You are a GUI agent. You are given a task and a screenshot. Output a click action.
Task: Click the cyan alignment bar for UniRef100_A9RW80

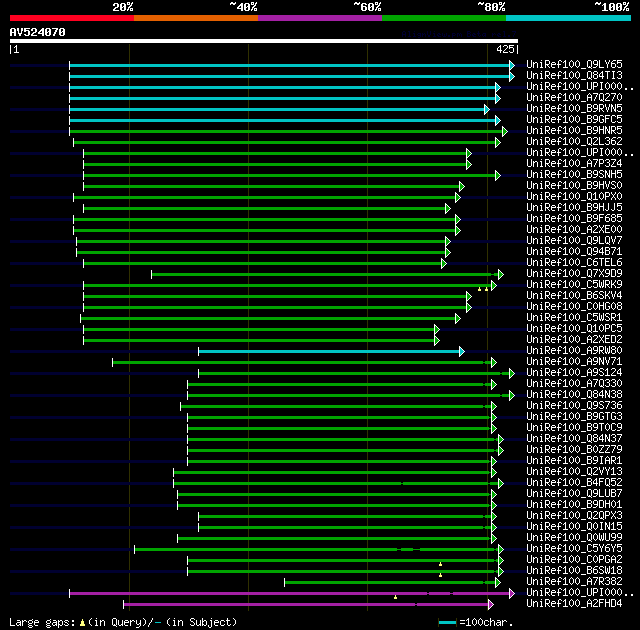pyautogui.click(x=330, y=351)
